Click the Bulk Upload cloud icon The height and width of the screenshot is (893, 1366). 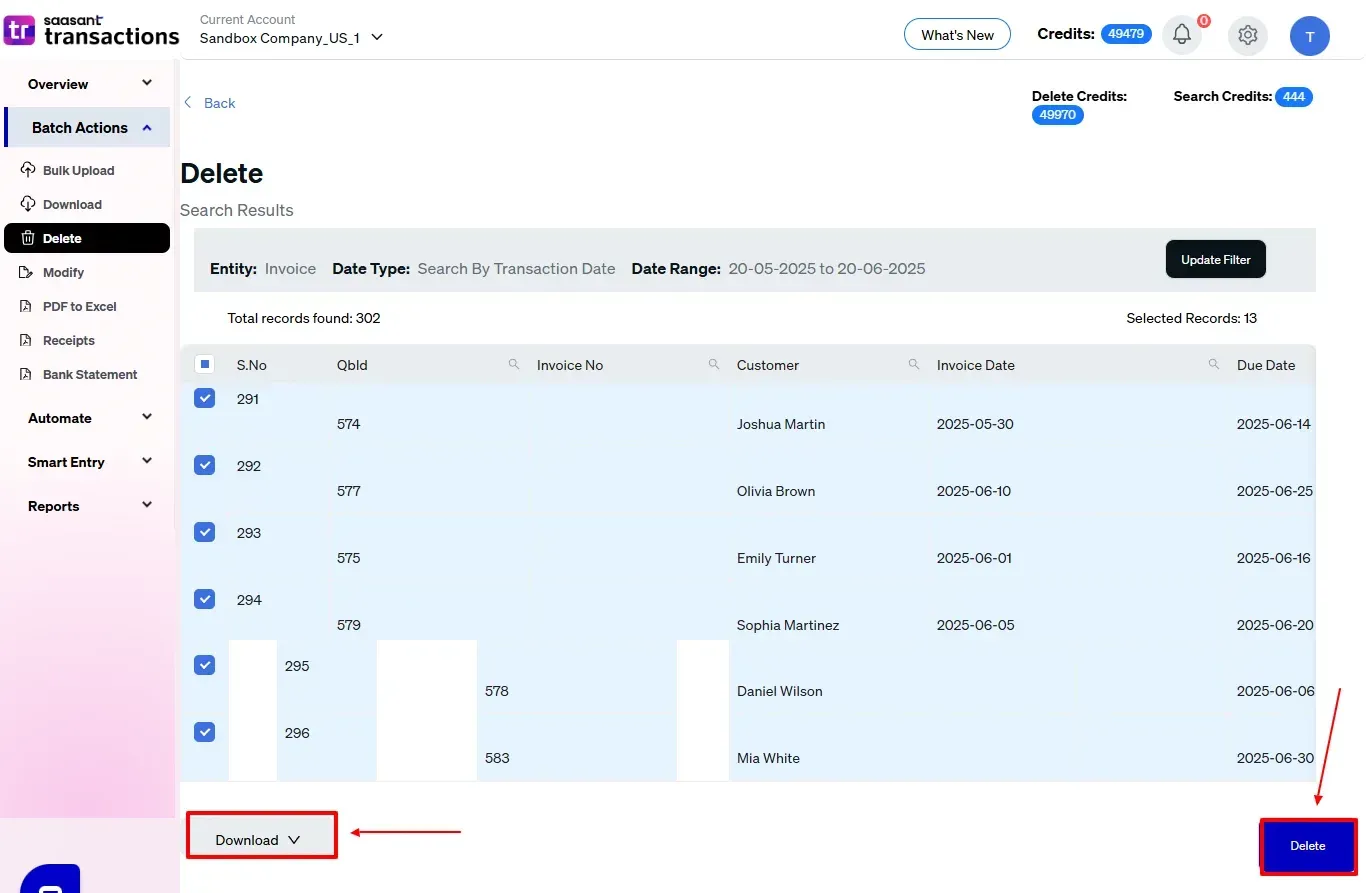click(x=28, y=170)
